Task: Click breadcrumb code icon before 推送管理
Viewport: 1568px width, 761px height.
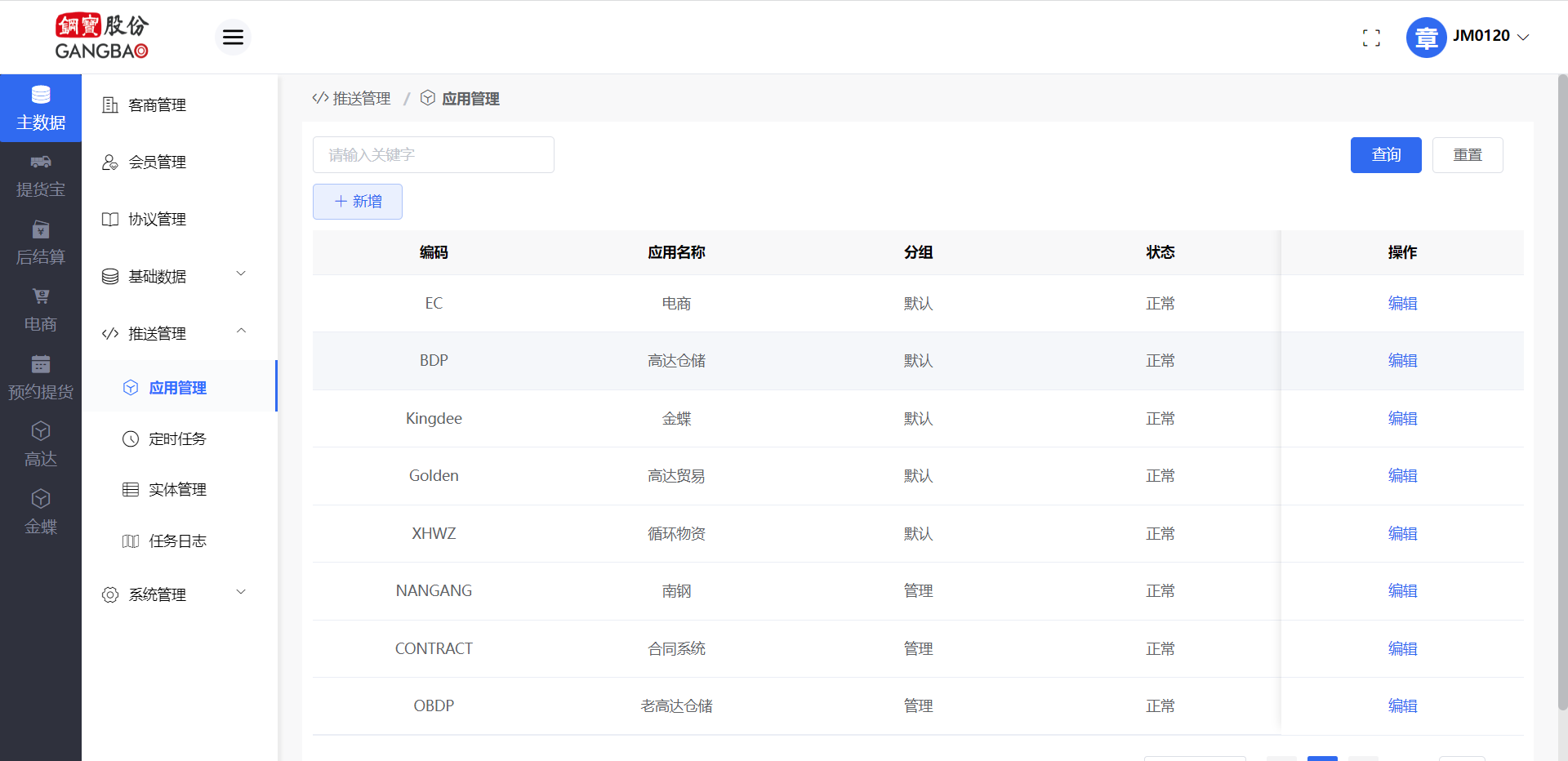Action: pyautogui.click(x=320, y=98)
